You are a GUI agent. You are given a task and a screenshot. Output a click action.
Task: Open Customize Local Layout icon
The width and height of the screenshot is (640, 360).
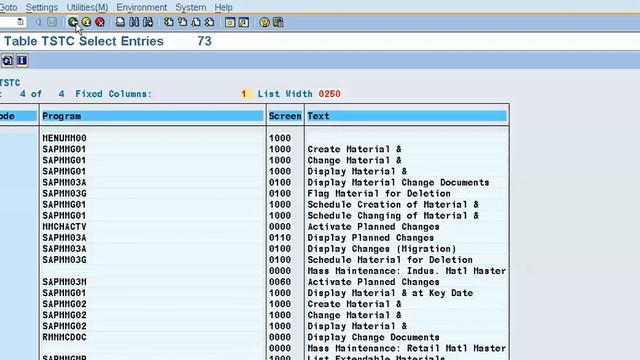point(278,22)
